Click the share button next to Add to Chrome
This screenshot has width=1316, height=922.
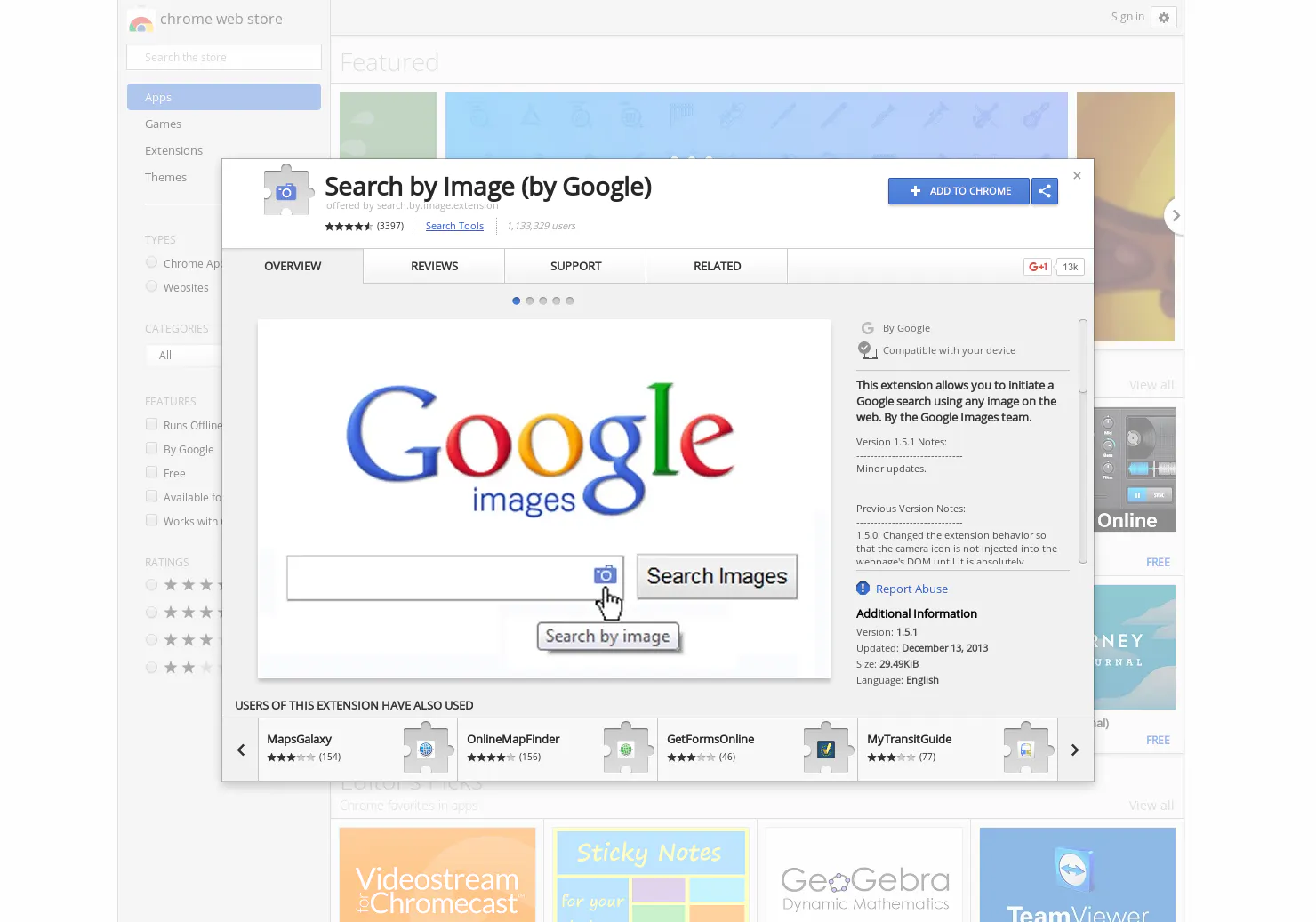[1045, 191]
